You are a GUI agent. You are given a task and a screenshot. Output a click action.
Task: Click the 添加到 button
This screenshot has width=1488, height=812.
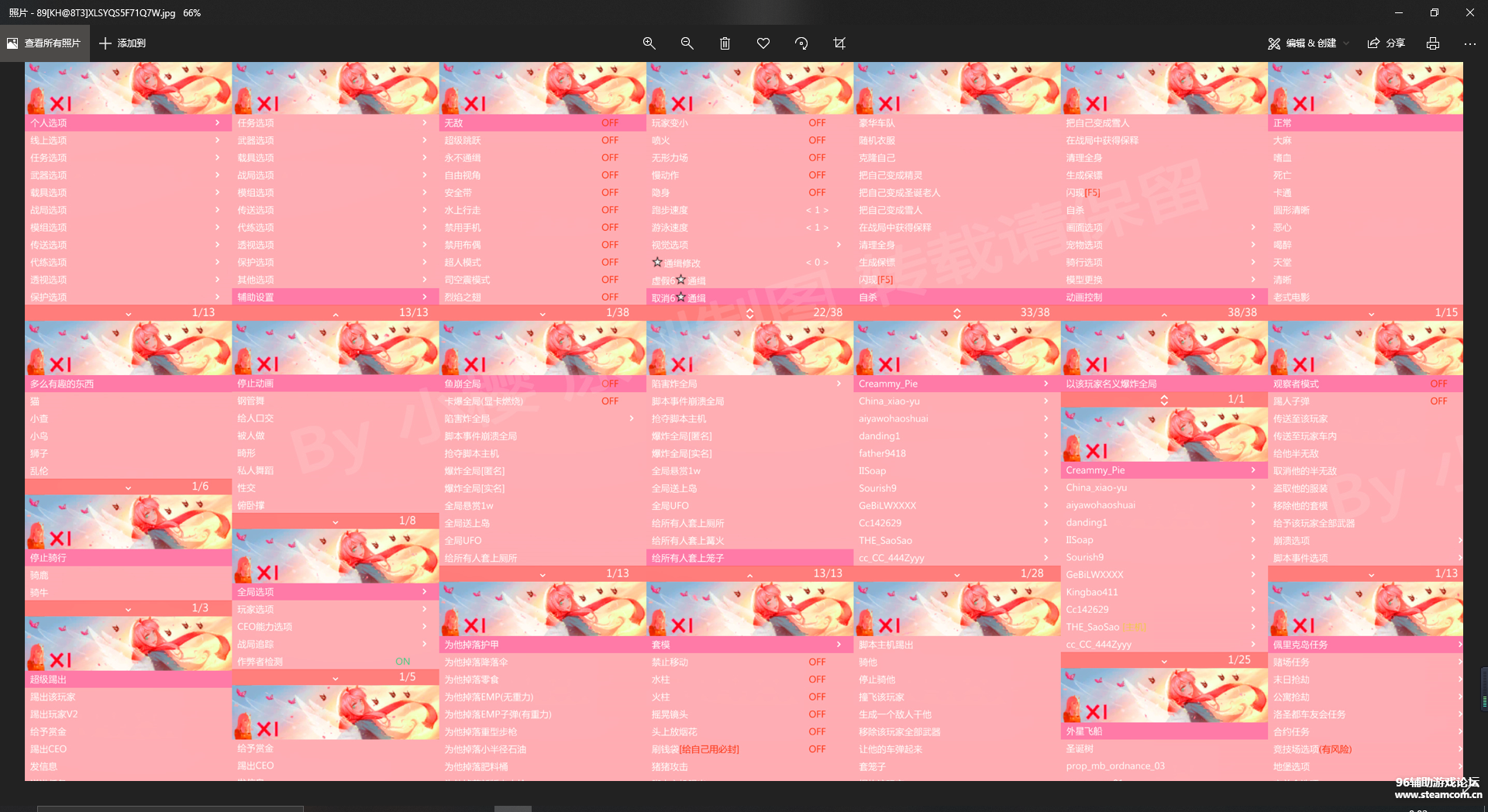pos(122,43)
